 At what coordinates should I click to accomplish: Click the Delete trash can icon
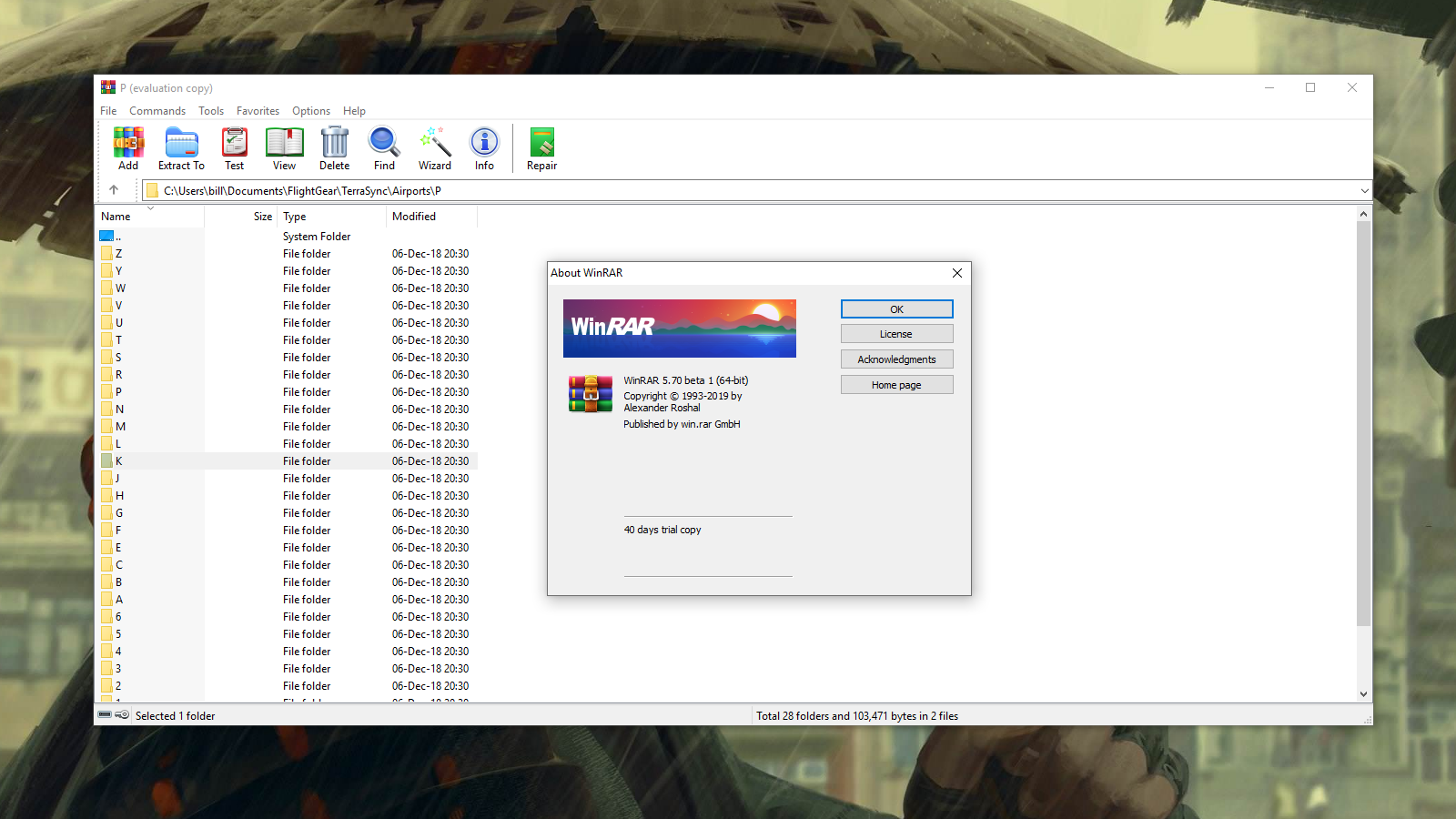(x=335, y=143)
